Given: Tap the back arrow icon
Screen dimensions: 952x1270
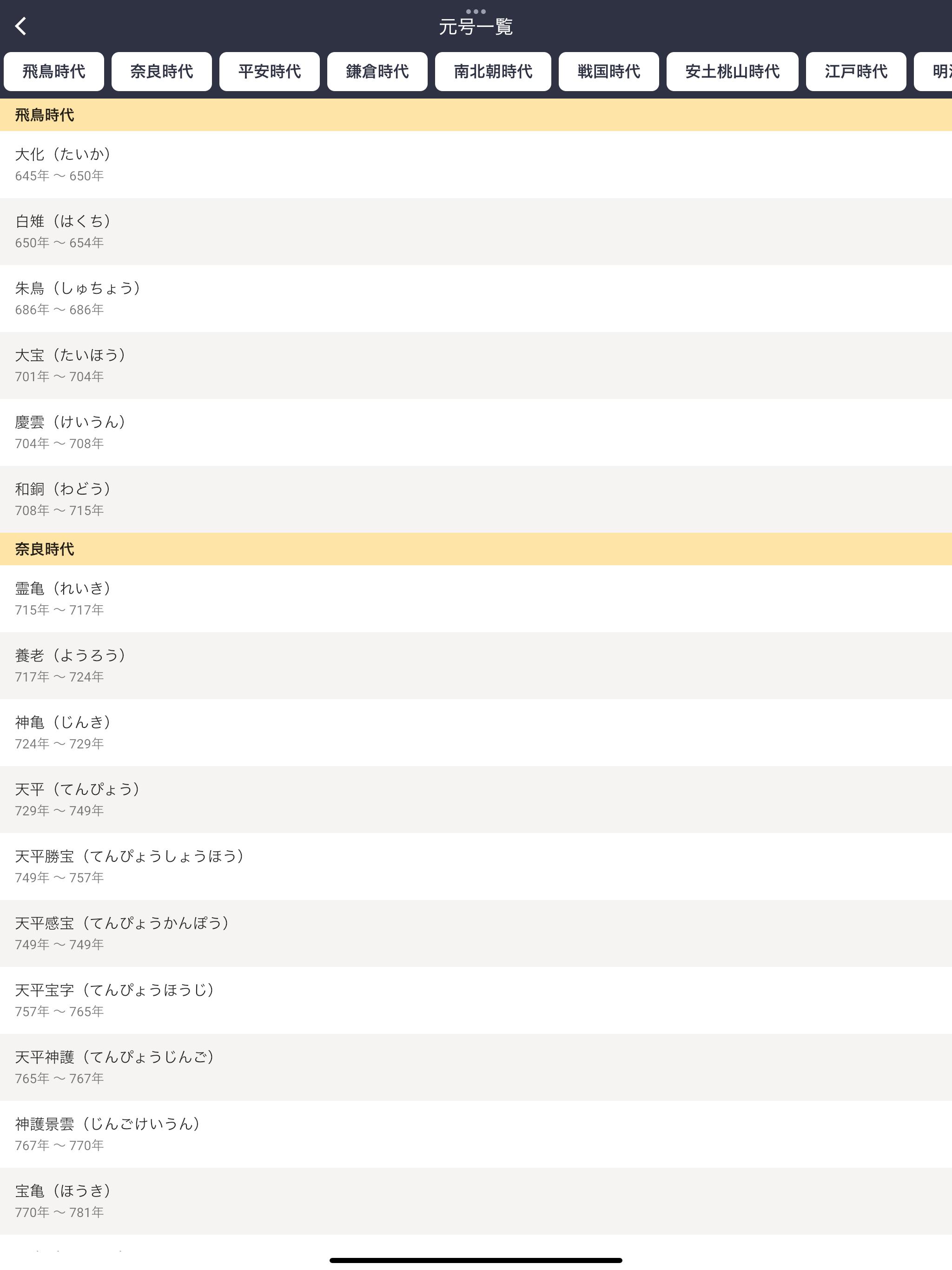Looking at the screenshot, I should pyautogui.click(x=20, y=26).
